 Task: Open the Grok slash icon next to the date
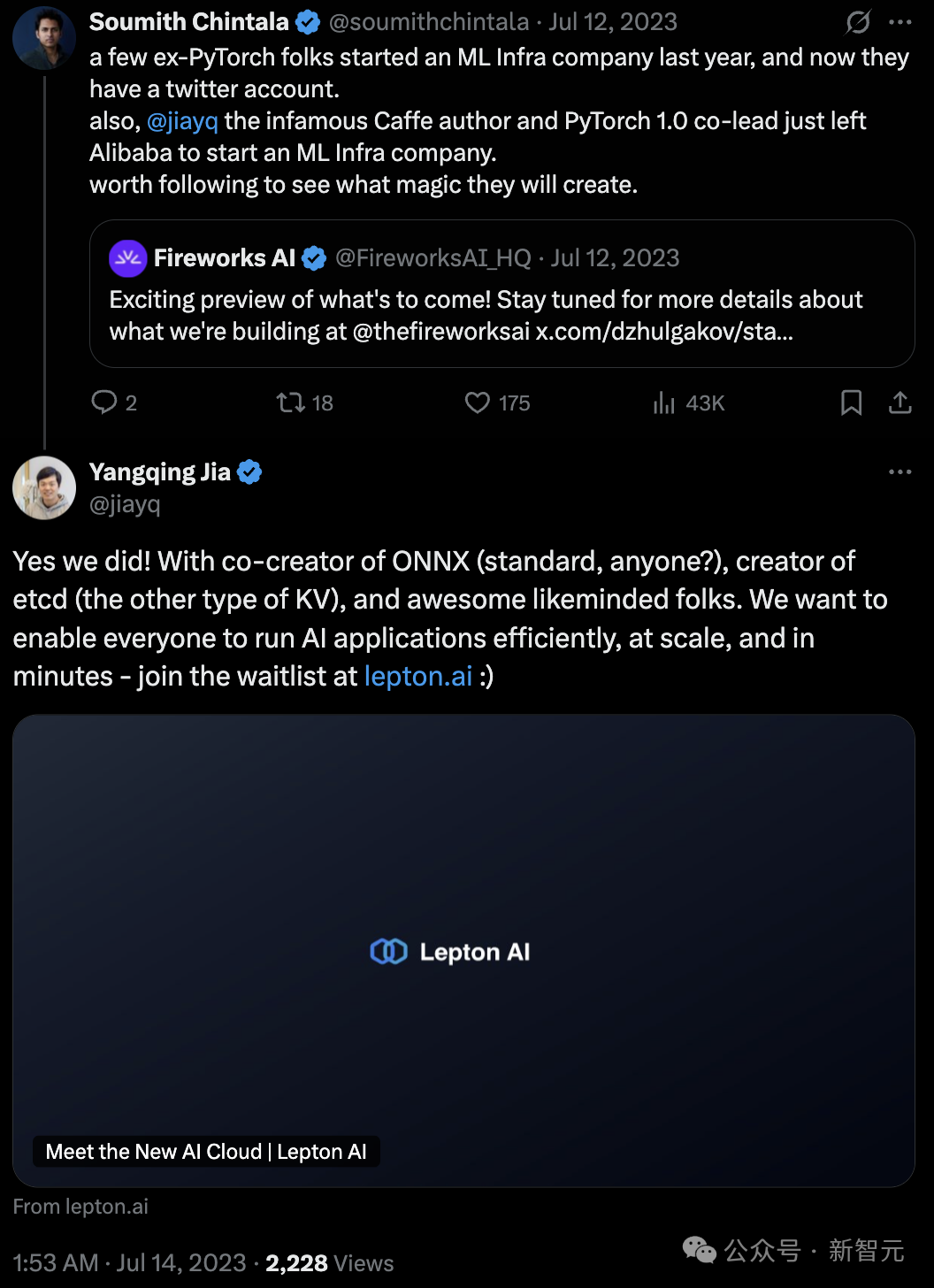858,22
